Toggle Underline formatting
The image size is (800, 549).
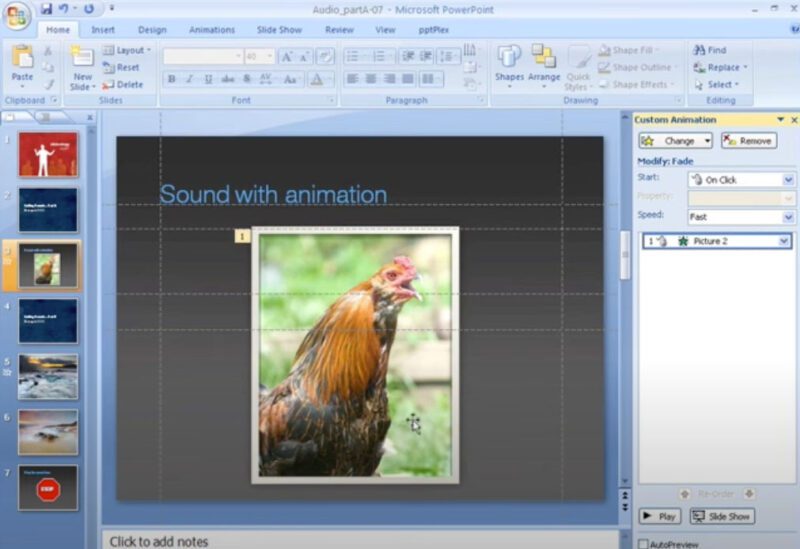click(x=208, y=79)
